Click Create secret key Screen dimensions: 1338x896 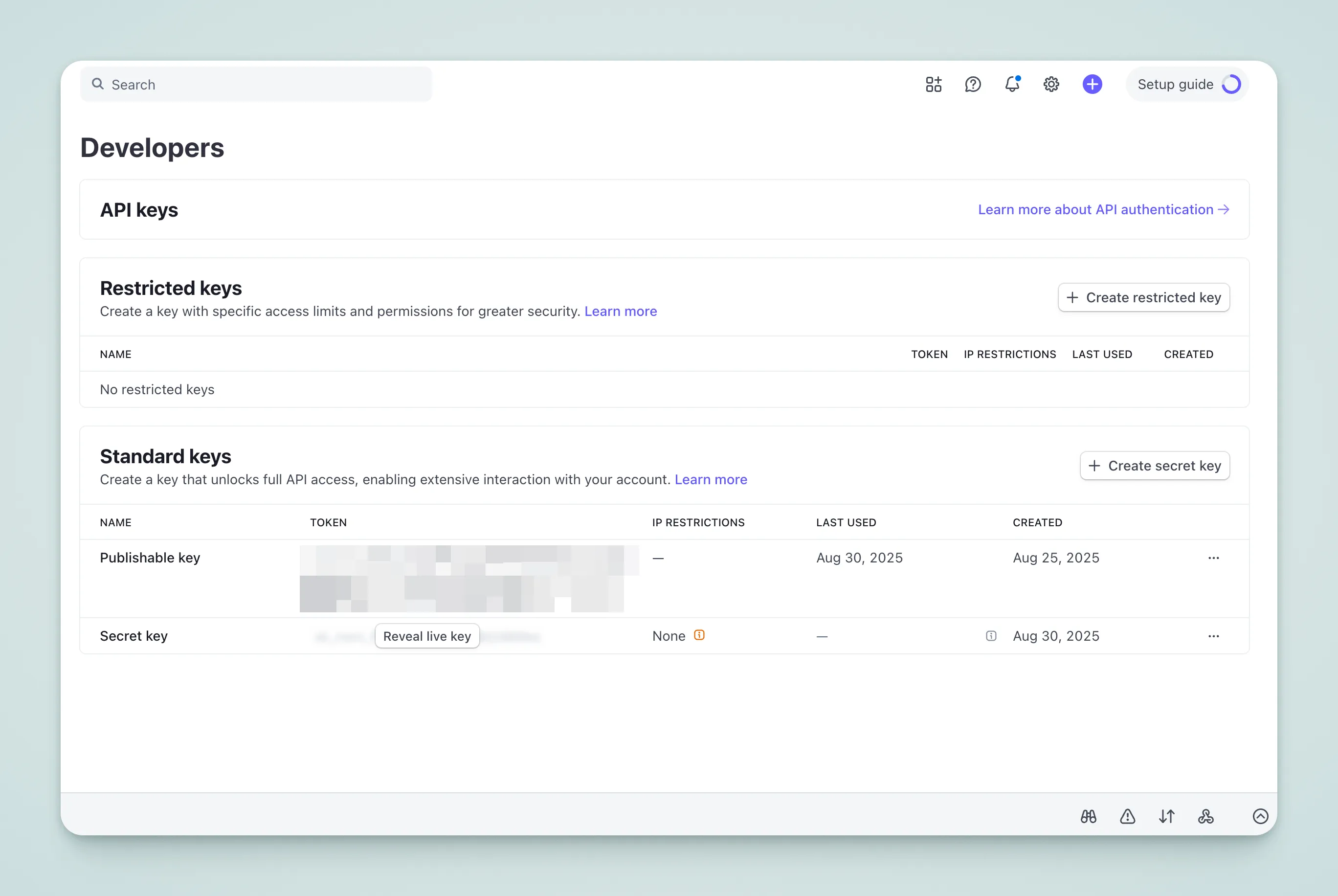pyautogui.click(x=1155, y=466)
